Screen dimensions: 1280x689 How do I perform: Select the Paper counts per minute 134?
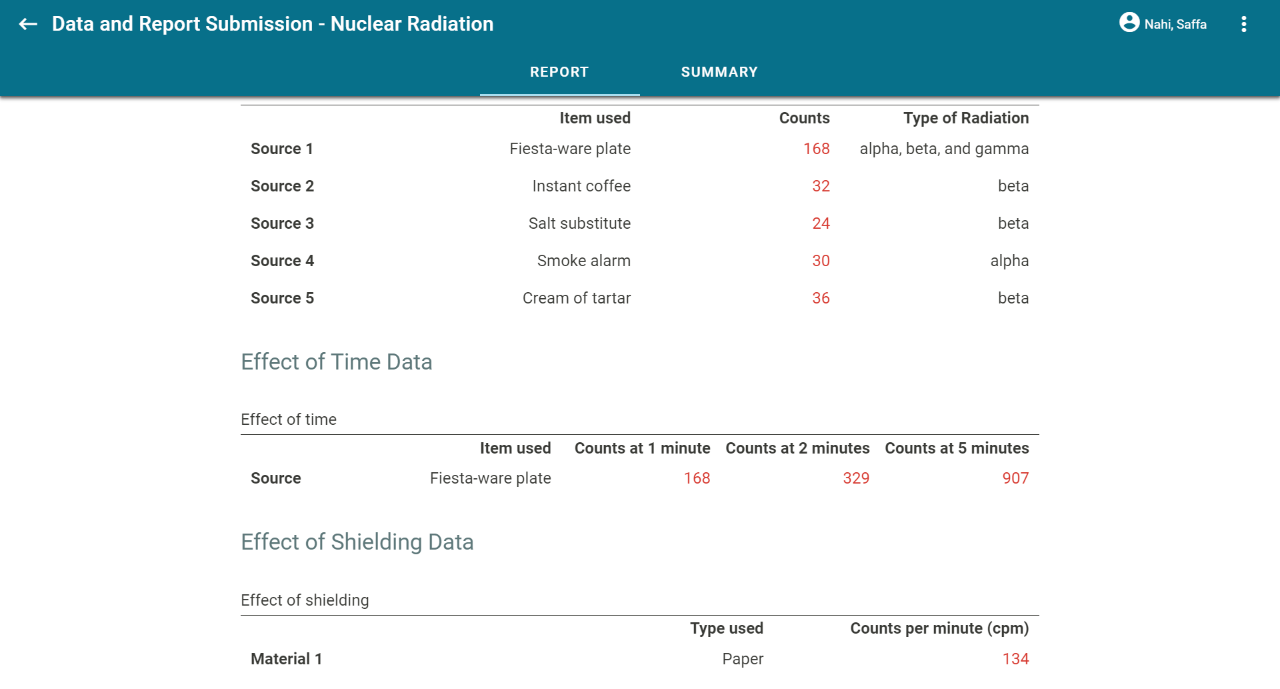(1016, 658)
